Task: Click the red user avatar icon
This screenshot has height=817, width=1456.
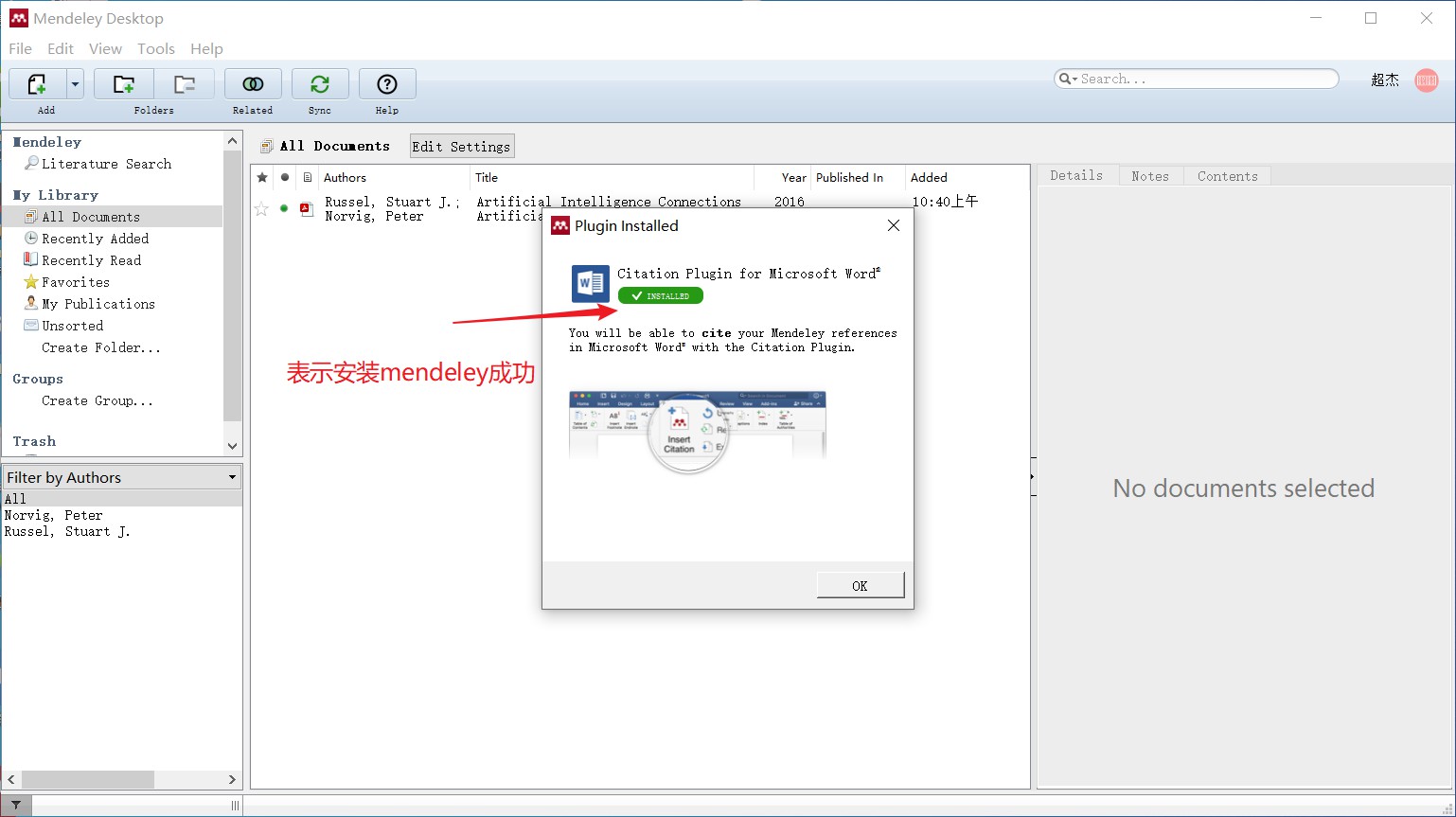Action: pos(1427,80)
